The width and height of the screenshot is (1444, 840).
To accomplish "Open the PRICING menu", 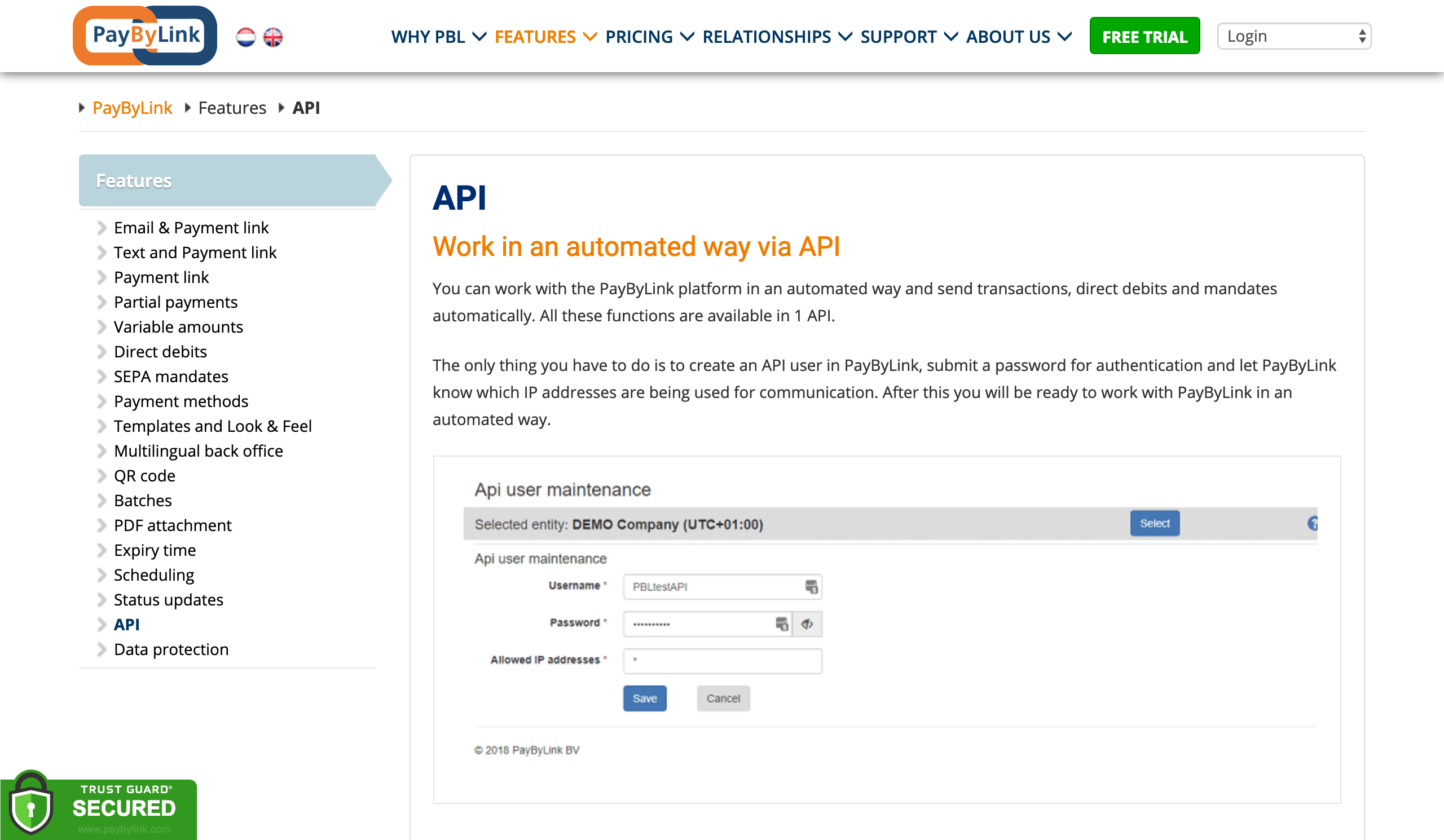I will pyautogui.click(x=650, y=37).
